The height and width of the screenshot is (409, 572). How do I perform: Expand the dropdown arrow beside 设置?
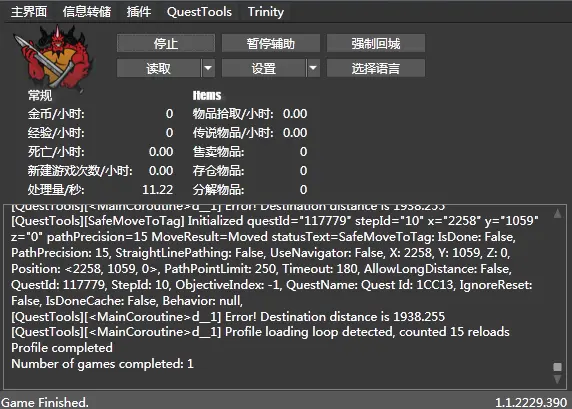point(313,68)
